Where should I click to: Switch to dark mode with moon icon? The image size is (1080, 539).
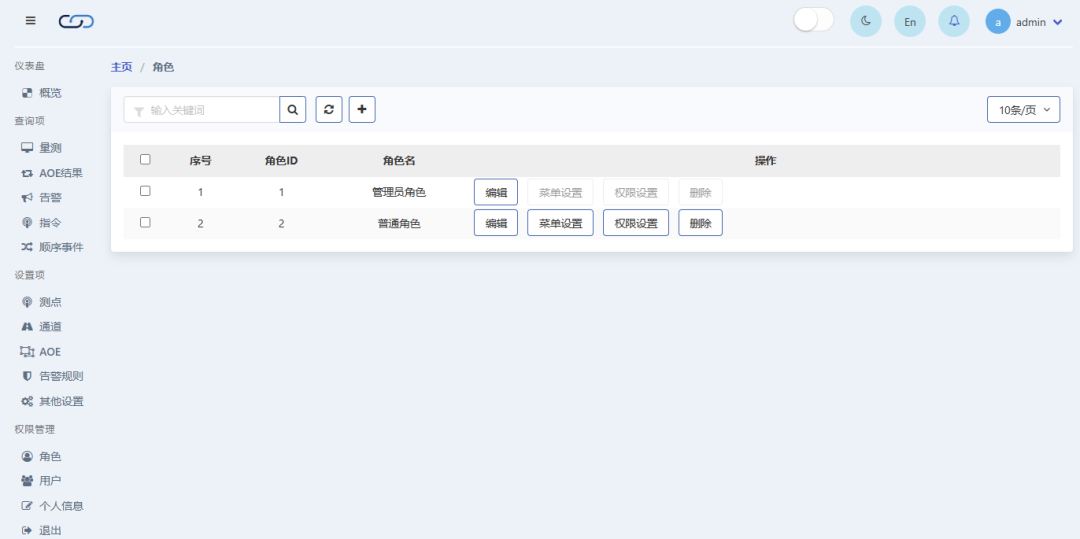click(x=866, y=21)
